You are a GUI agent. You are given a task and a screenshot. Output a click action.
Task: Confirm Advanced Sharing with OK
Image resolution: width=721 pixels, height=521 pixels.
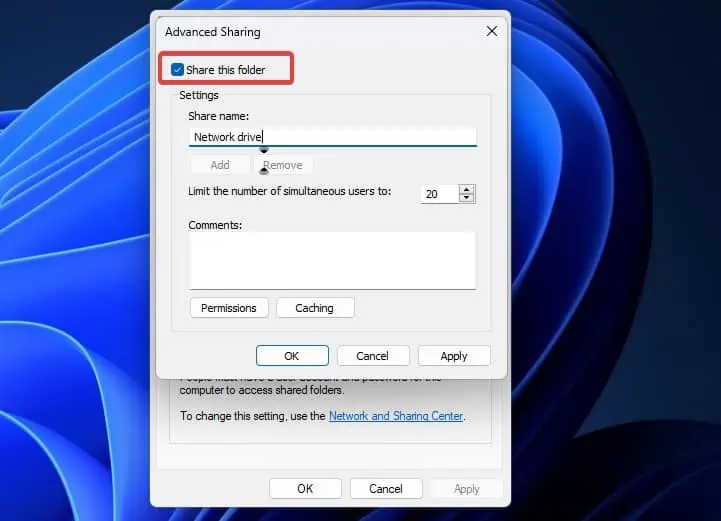coord(292,356)
